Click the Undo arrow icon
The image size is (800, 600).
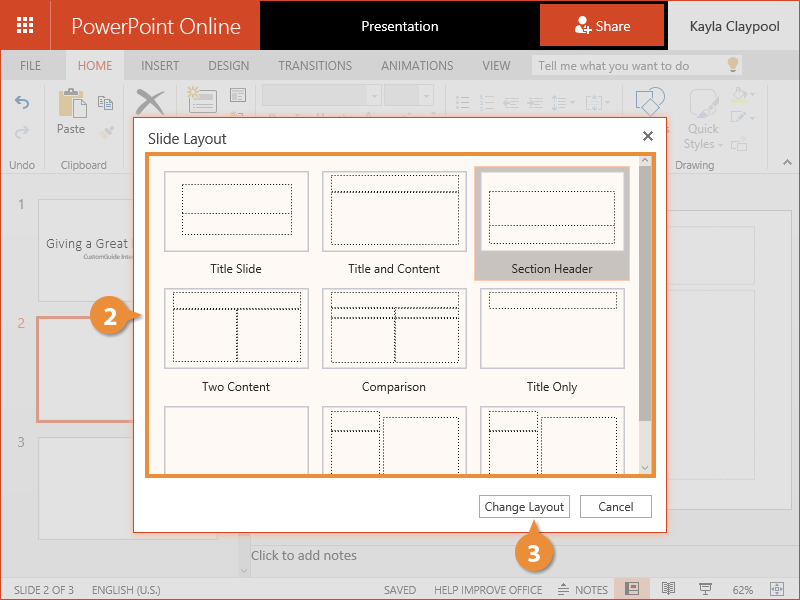coord(22,103)
